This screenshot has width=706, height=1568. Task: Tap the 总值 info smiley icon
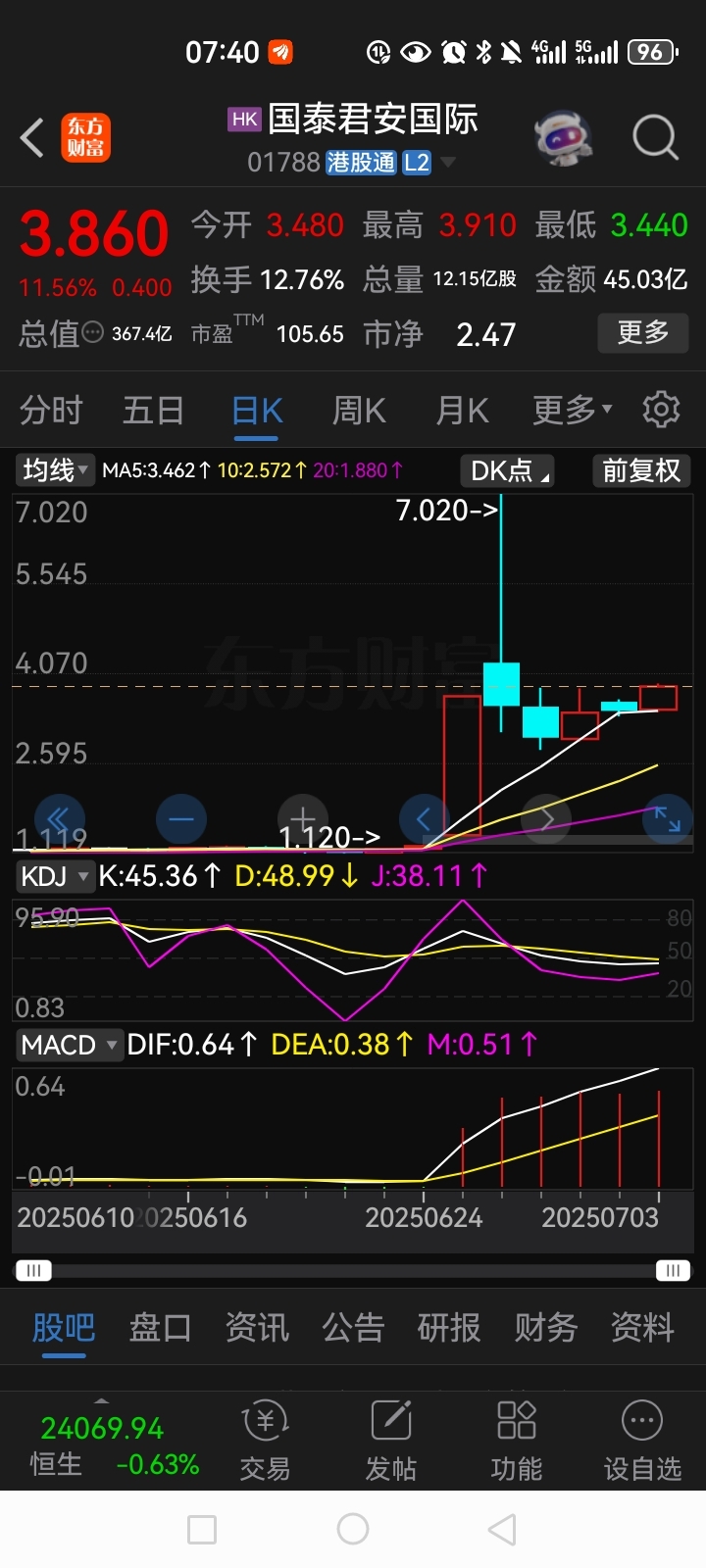[93, 332]
